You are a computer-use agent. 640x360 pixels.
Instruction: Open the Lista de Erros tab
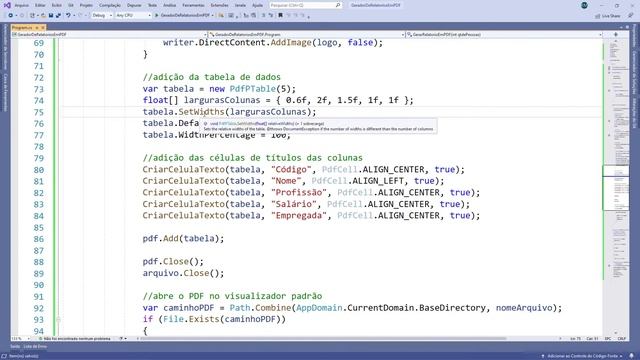coord(35,347)
